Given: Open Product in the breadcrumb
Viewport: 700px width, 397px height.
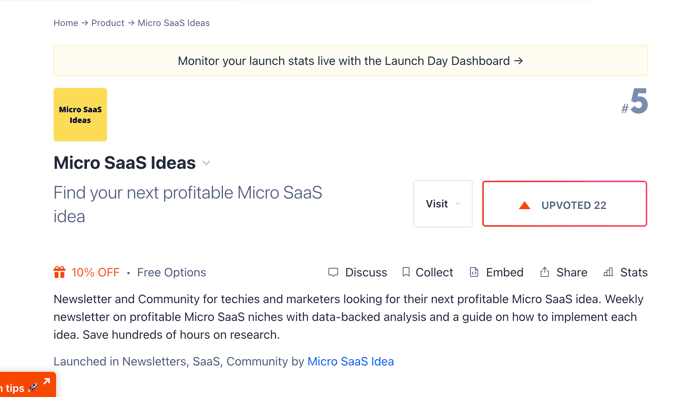Looking at the screenshot, I should [x=108, y=23].
